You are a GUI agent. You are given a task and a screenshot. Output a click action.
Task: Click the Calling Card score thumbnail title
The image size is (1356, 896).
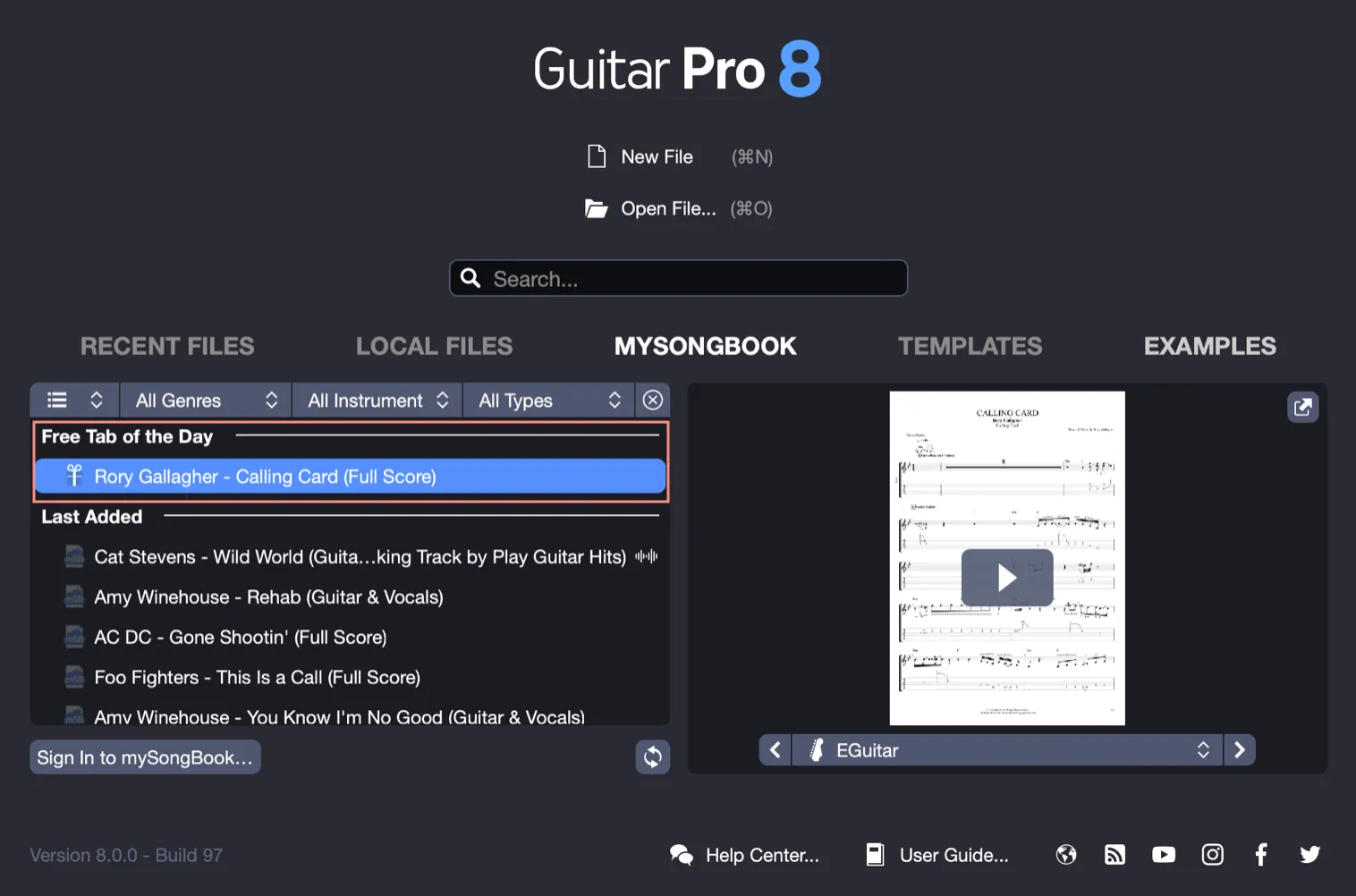tap(1007, 413)
